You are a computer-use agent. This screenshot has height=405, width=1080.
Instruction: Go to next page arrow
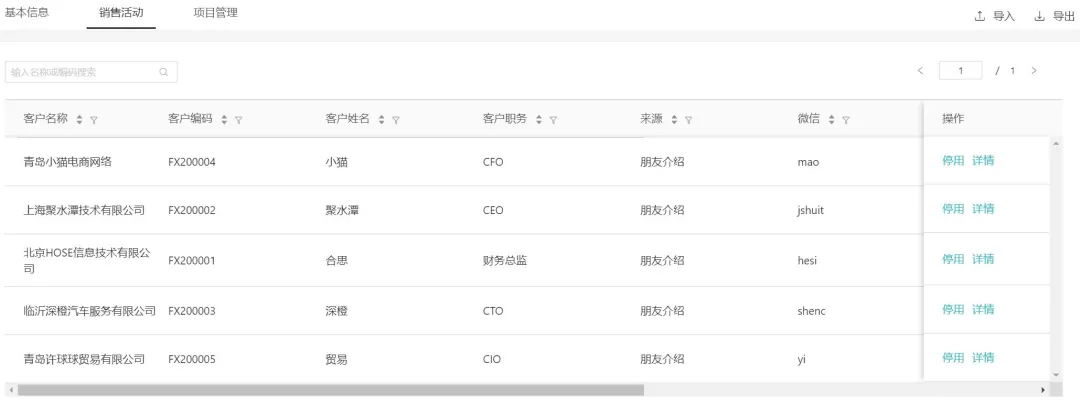[1034, 71]
